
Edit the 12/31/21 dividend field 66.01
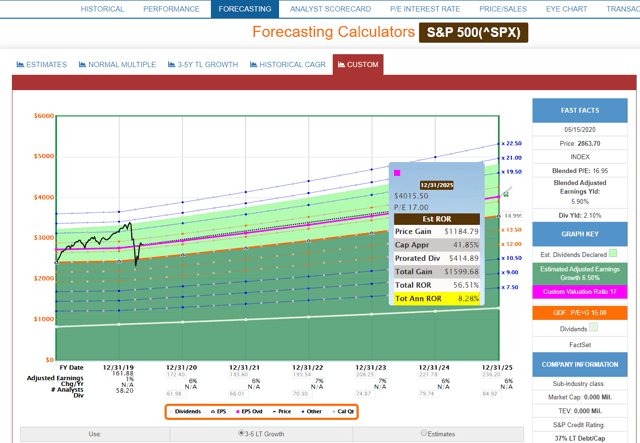239,394
